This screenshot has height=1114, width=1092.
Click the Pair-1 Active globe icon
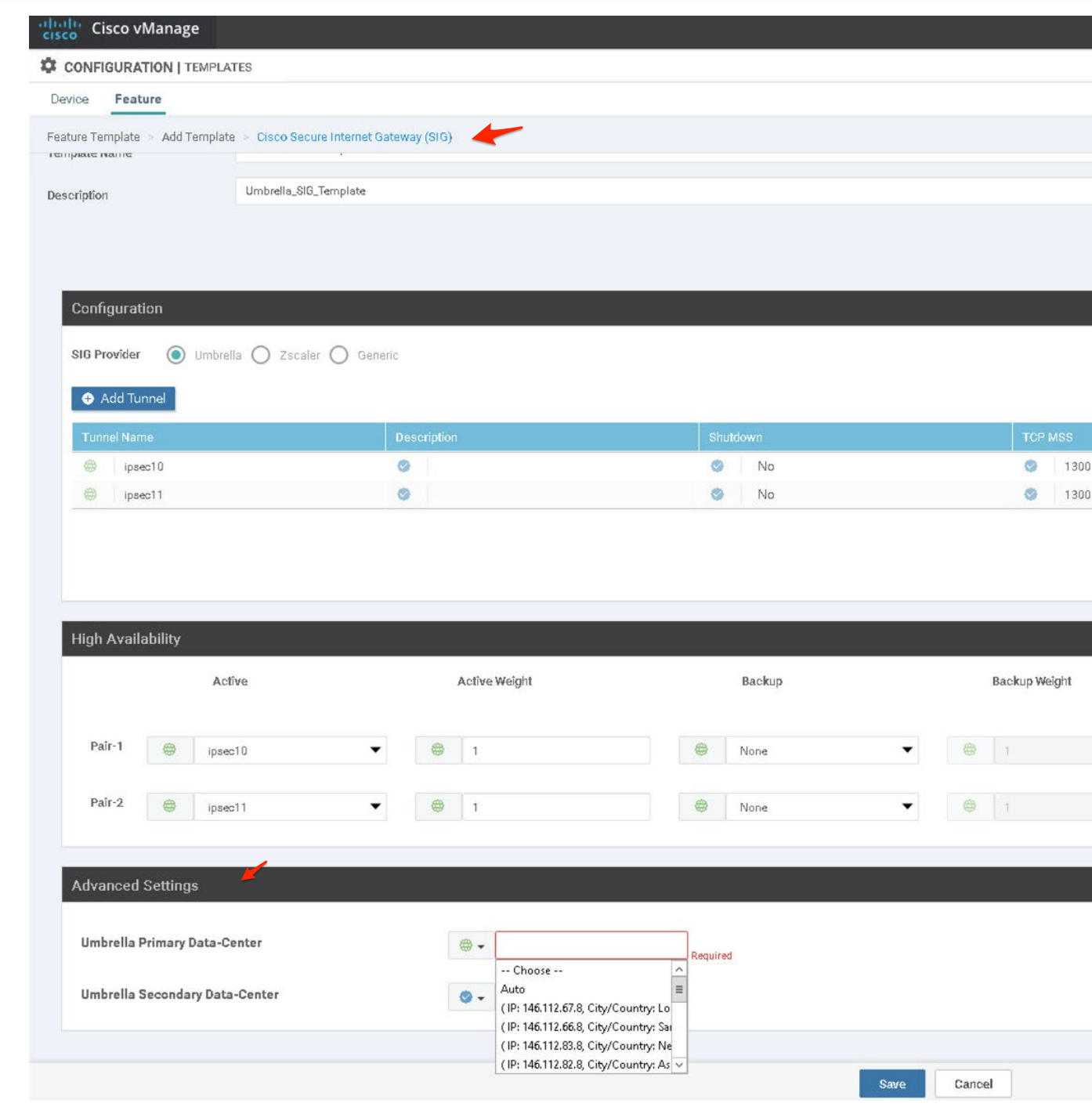click(169, 750)
